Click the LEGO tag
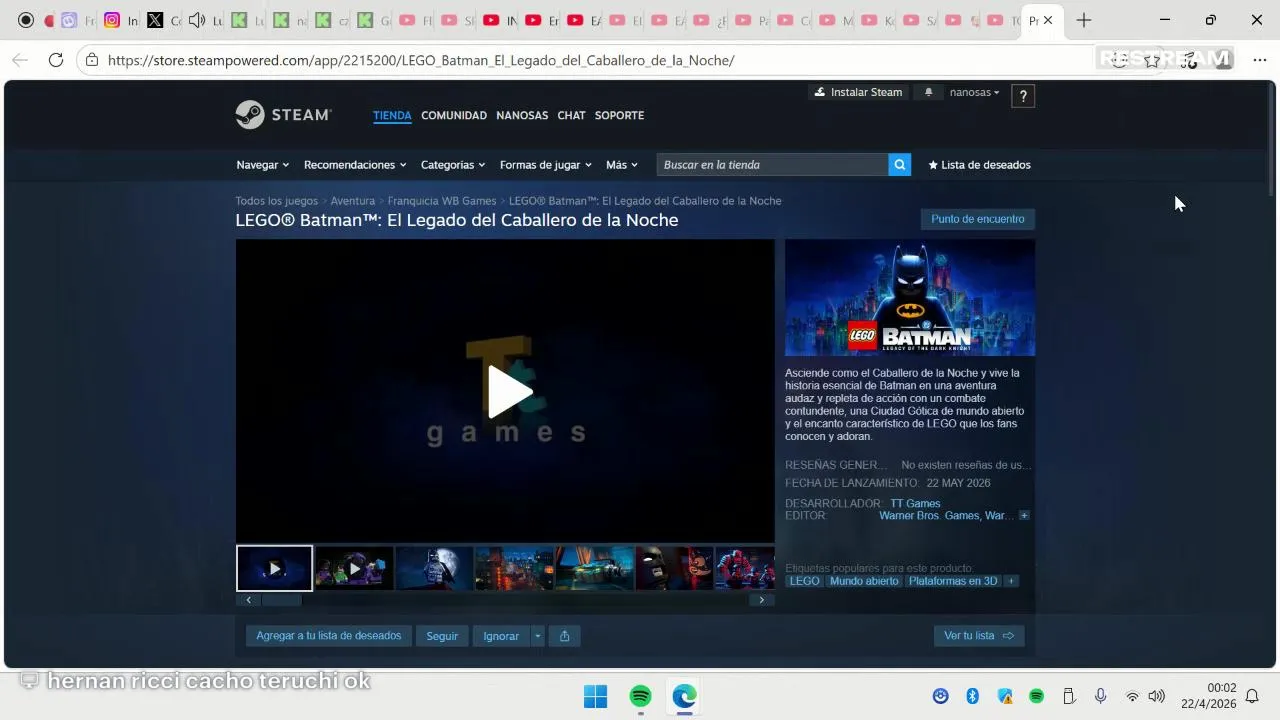1280x720 pixels. click(804, 581)
